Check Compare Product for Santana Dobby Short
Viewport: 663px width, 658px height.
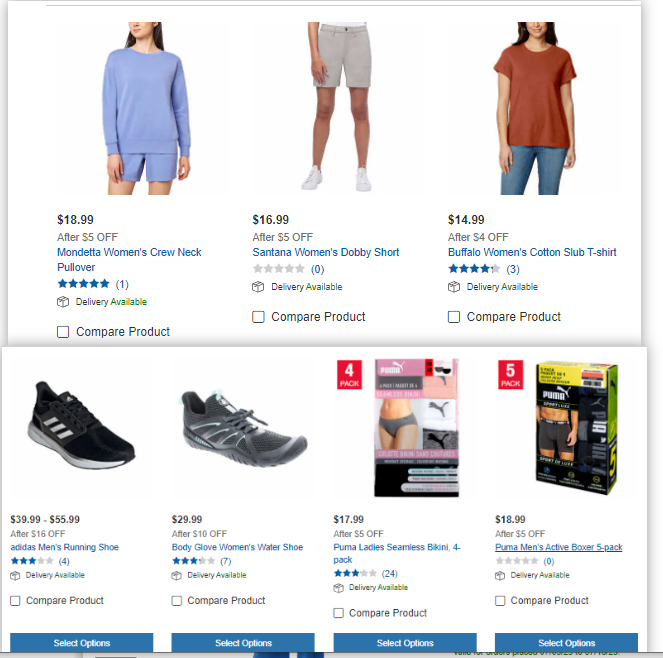pyautogui.click(x=258, y=317)
